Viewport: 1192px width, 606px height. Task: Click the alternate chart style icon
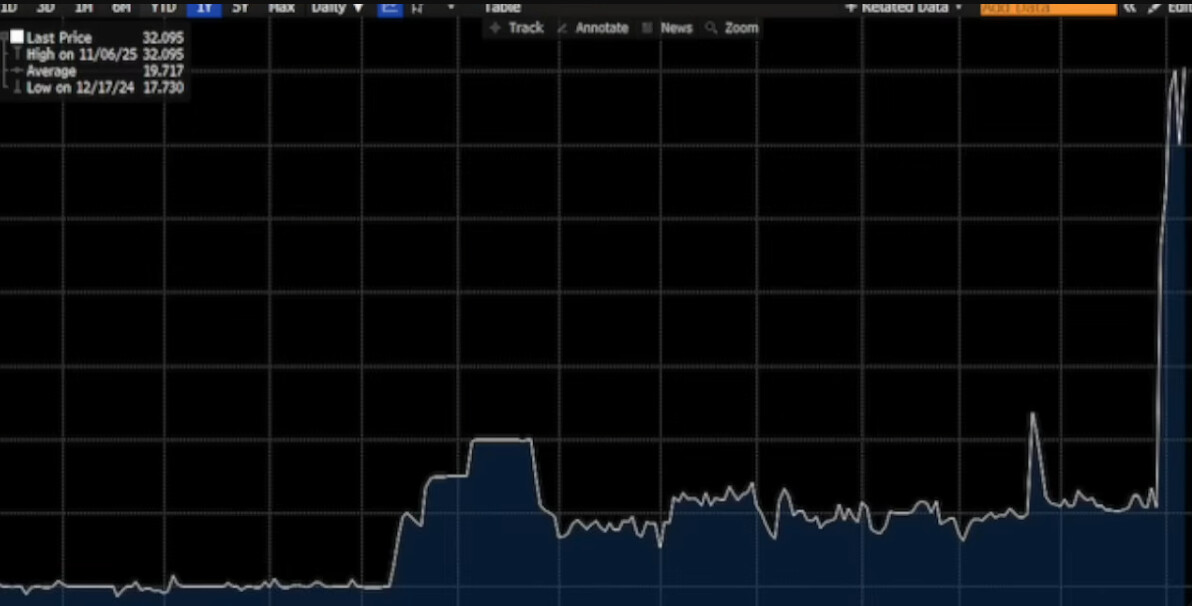pos(417,8)
